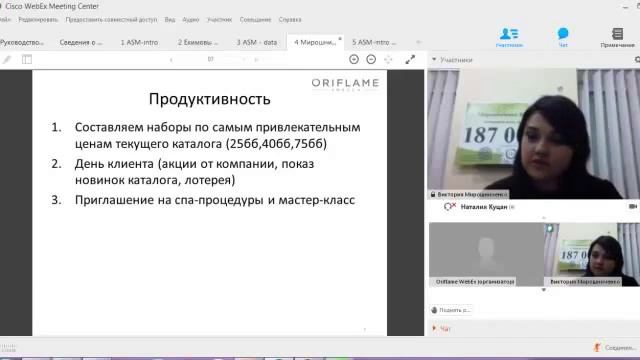
Task: Open the Предоставить совместный доступ menu
Action: point(111,20)
